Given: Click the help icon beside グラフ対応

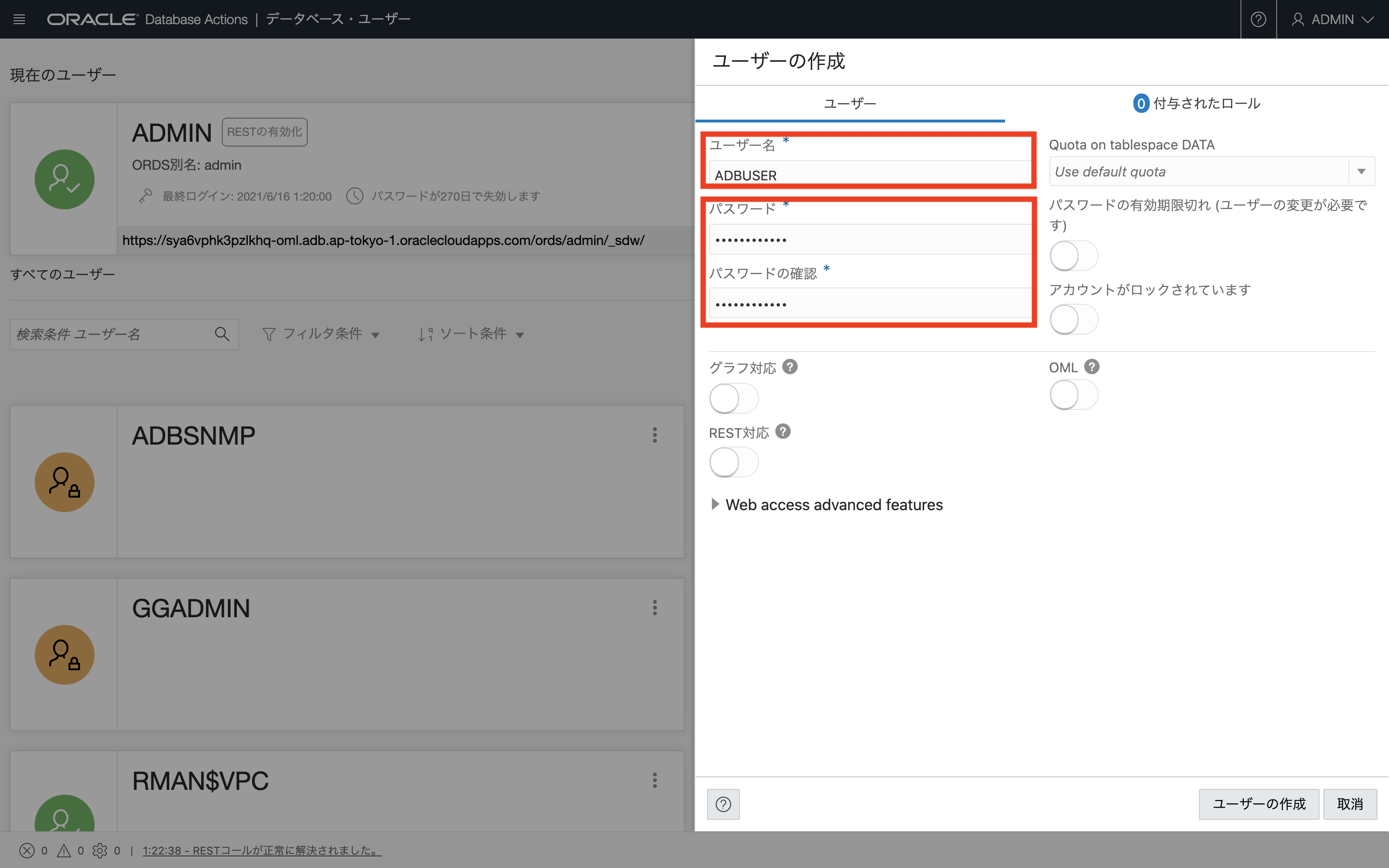Looking at the screenshot, I should [790, 367].
